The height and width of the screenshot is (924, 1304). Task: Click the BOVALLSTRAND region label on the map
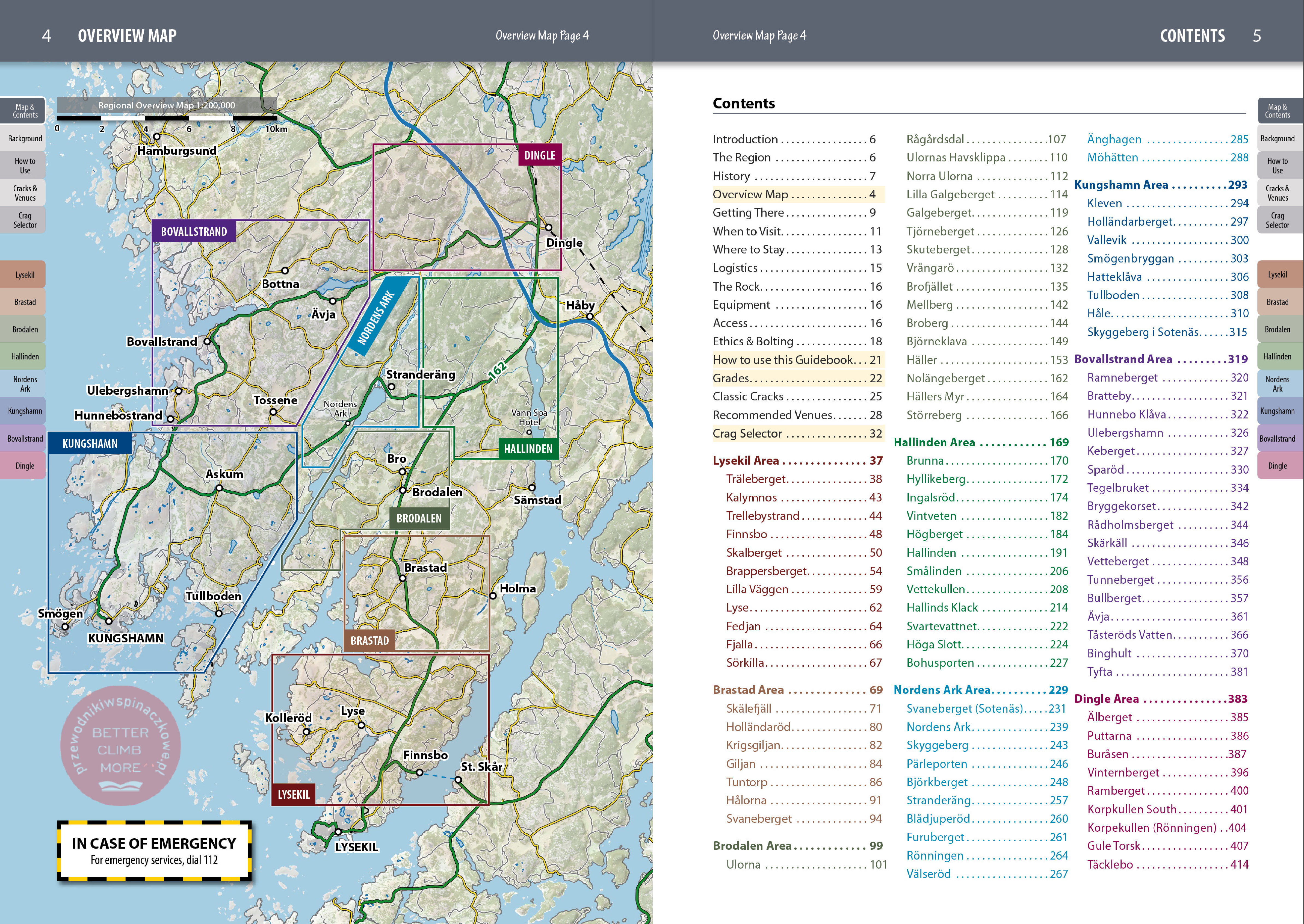point(193,232)
